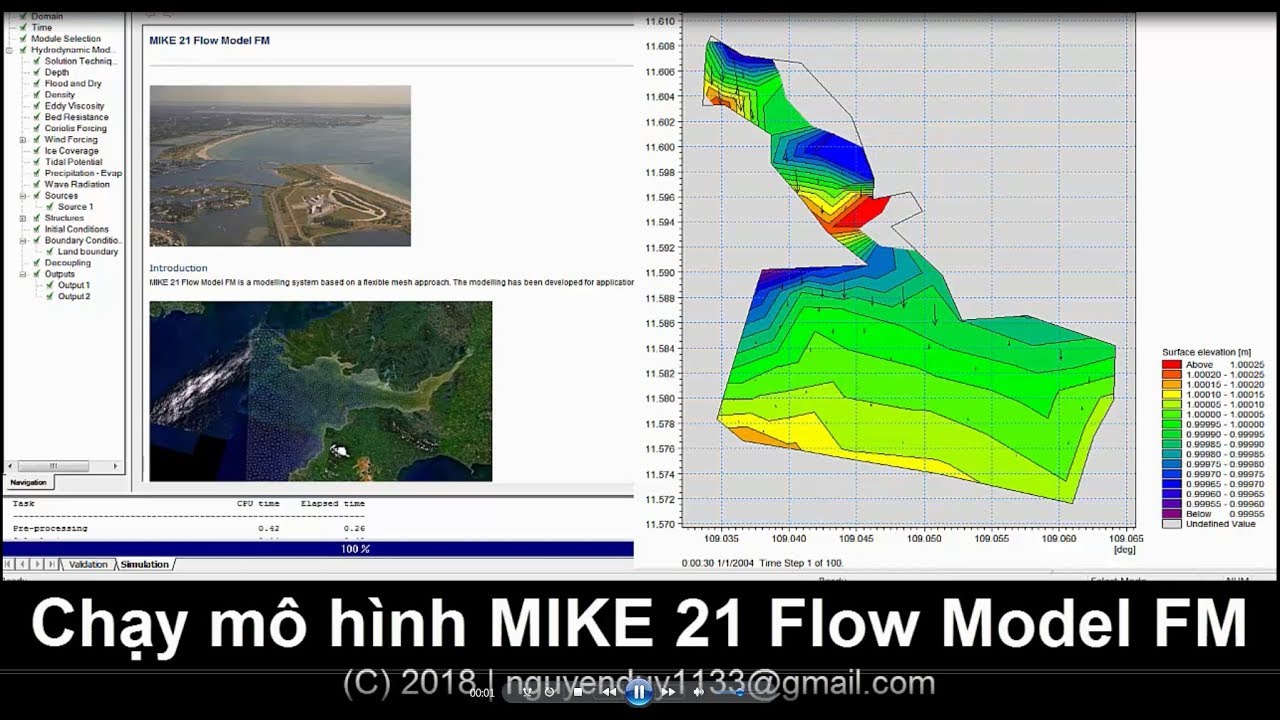Pause the video with the round play button
Image resolution: width=1280 pixels, height=720 pixels.
click(638, 691)
